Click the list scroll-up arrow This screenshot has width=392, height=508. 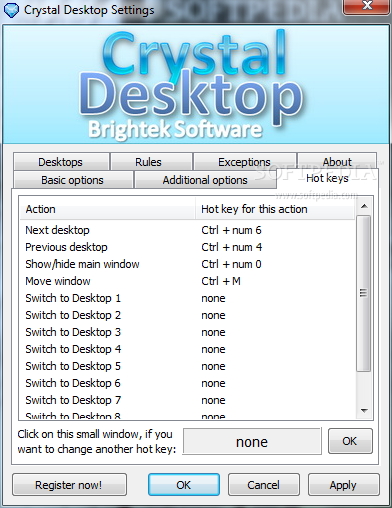(x=364, y=206)
